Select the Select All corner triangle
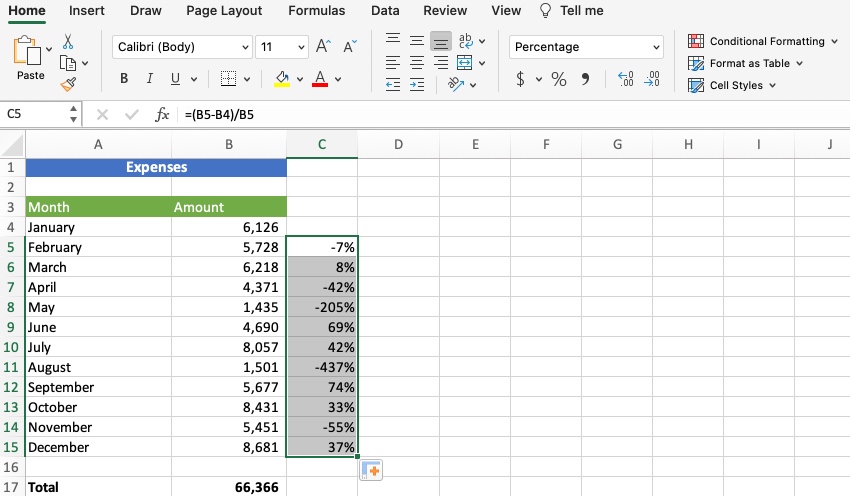 12,145
